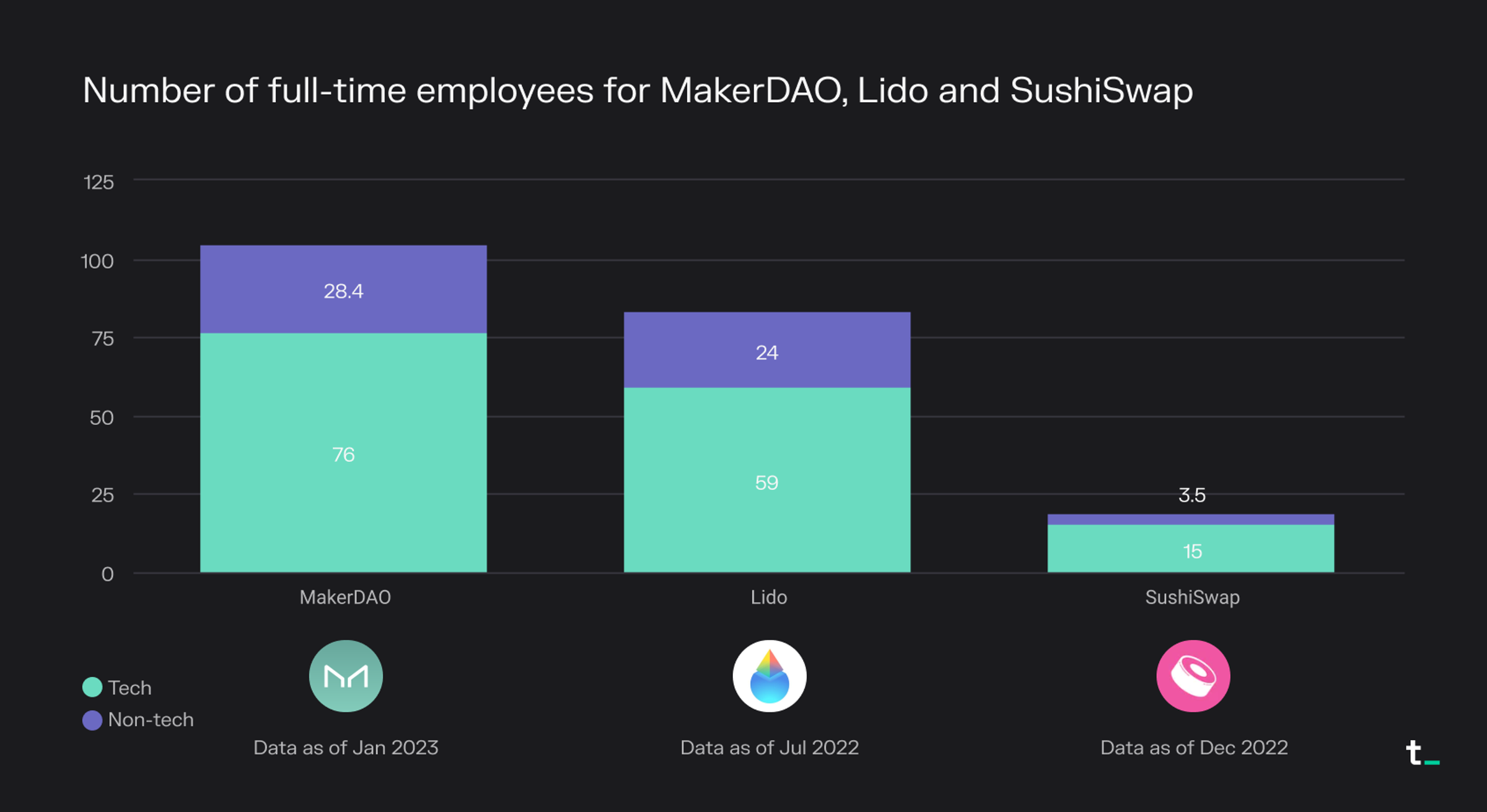Click the chart title text
The width and height of the screenshot is (1487, 812).
pos(637,90)
